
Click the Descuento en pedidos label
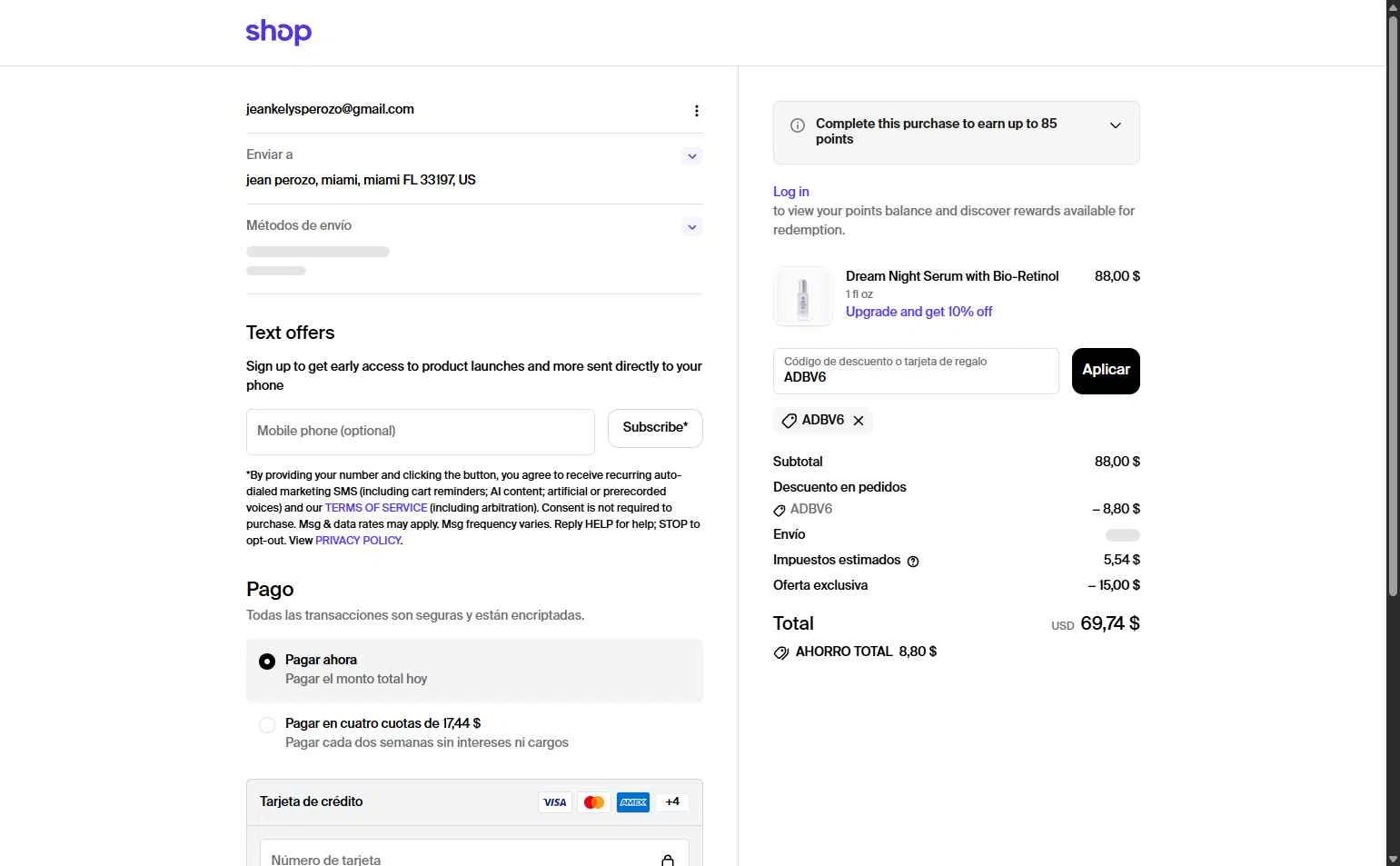(839, 487)
